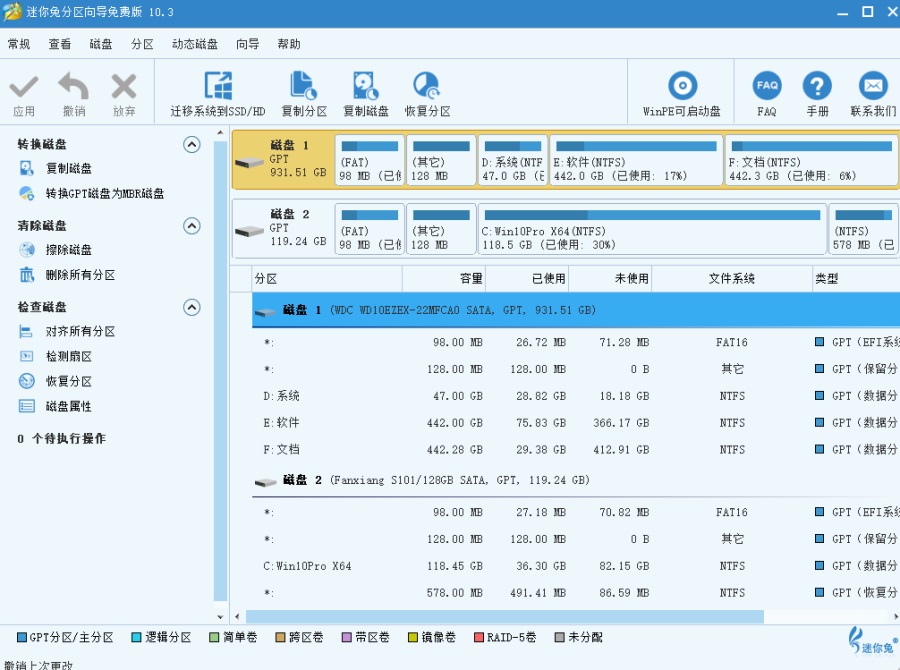Viewport: 900px width, 670px height.
Task: Click the 26.72 MB used value
Action: [x=541, y=342]
